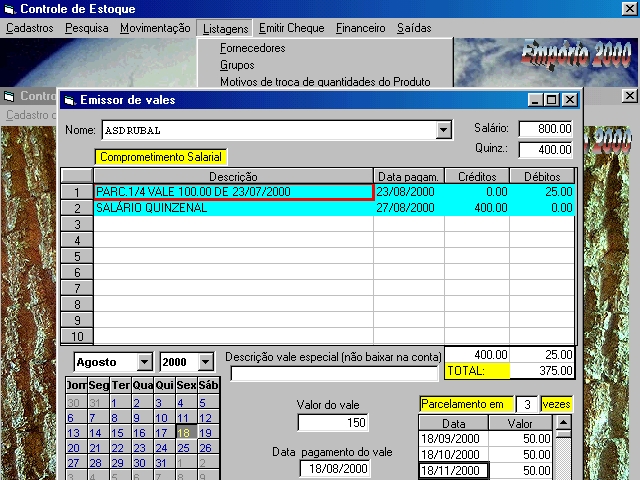Select Fornecedores in Listagens menu

click(252, 48)
